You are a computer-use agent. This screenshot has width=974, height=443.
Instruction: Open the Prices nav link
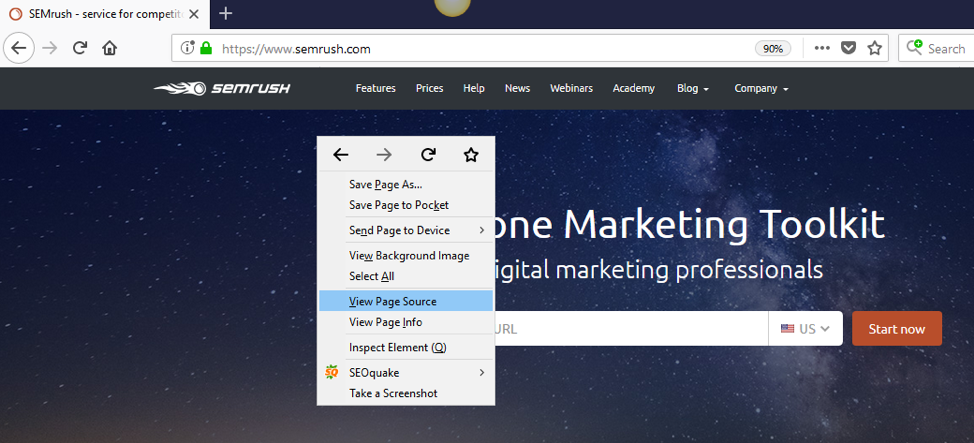[429, 88]
